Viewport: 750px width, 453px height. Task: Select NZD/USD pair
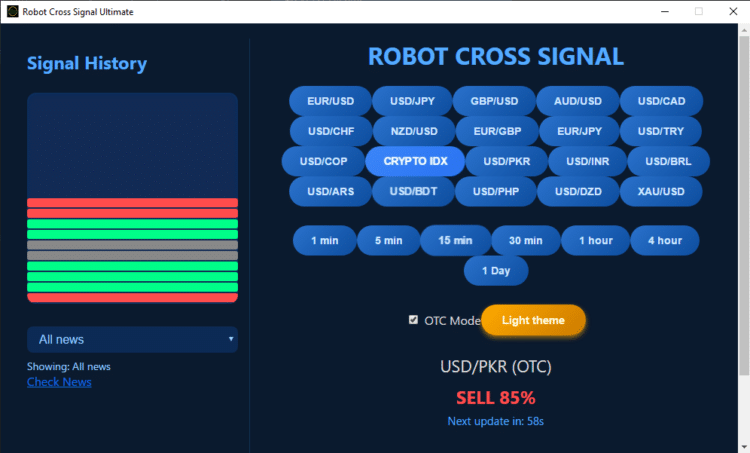[414, 131]
